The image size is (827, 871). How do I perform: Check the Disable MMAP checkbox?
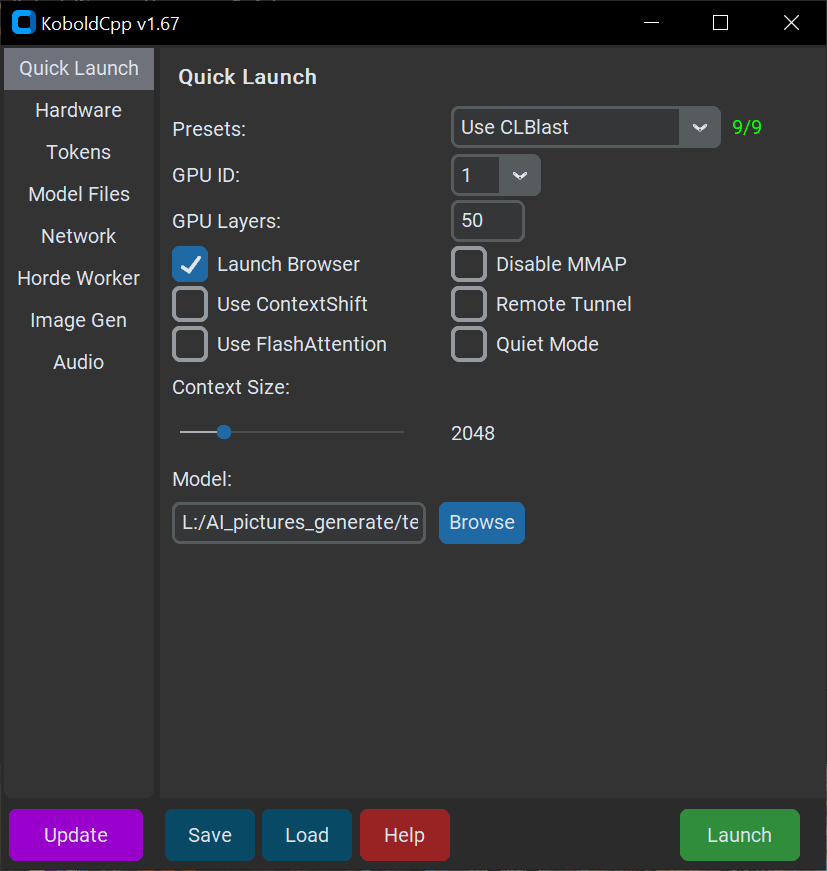469,264
